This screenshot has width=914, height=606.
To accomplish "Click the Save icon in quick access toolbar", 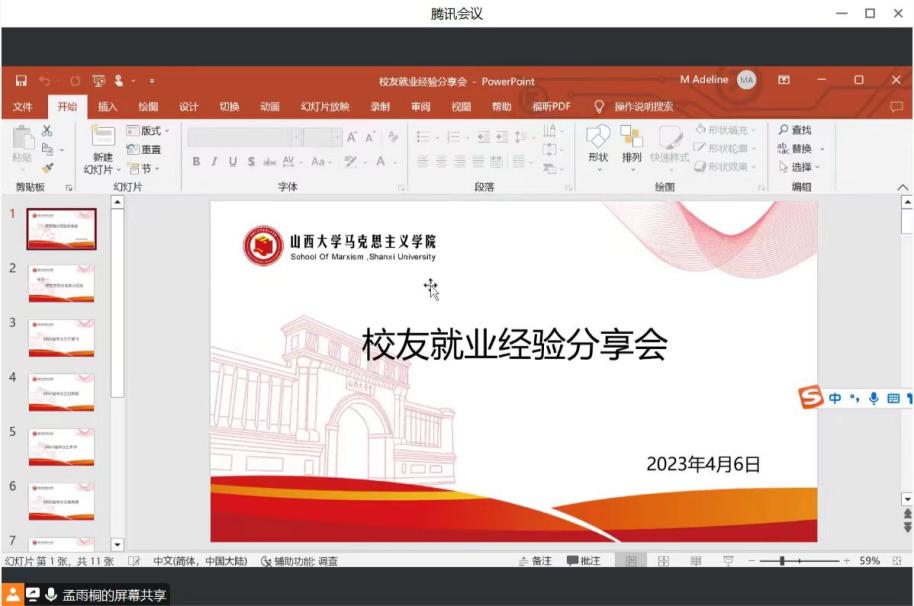I will pos(21,81).
